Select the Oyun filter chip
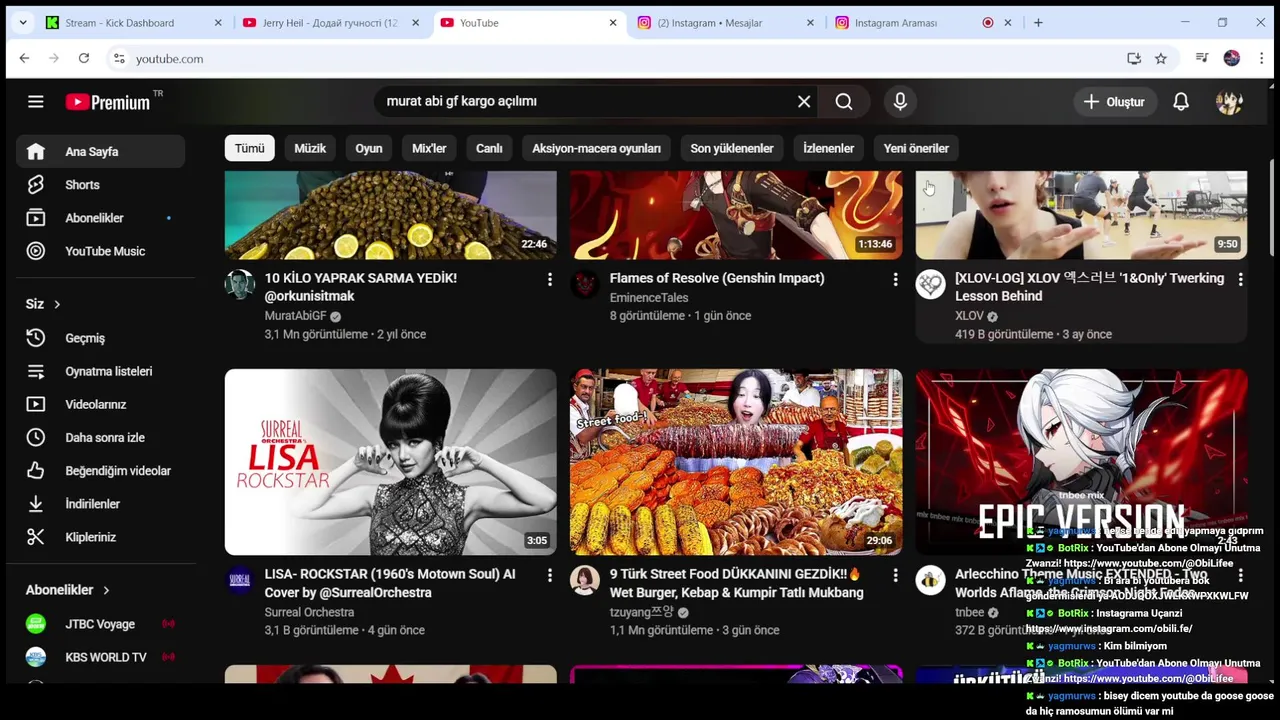 click(369, 148)
